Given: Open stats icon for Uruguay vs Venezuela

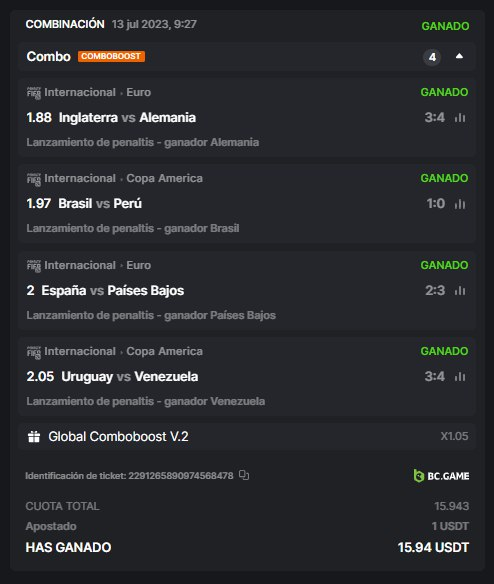Looking at the screenshot, I should coord(460,377).
